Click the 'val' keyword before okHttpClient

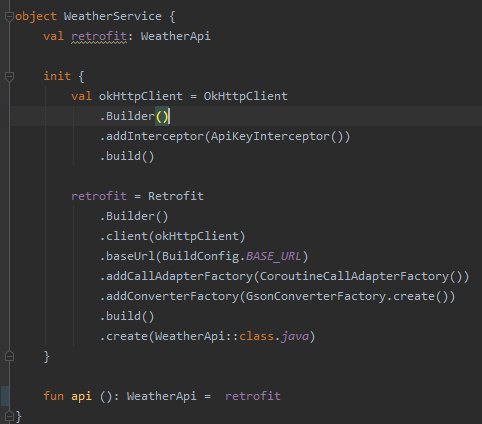pyautogui.click(x=81, y=96)
